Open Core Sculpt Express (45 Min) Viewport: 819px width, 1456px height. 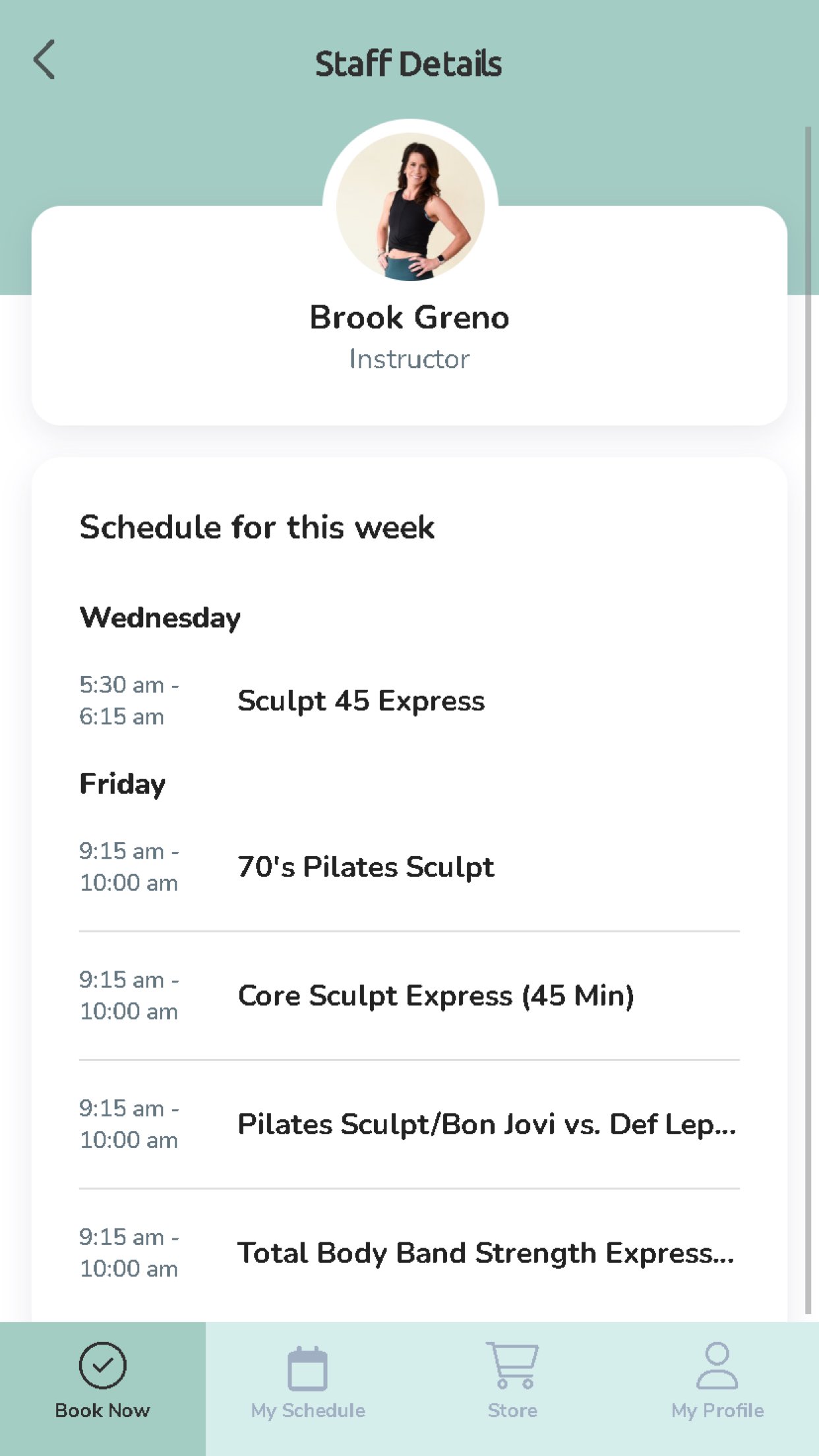point(435,996)
